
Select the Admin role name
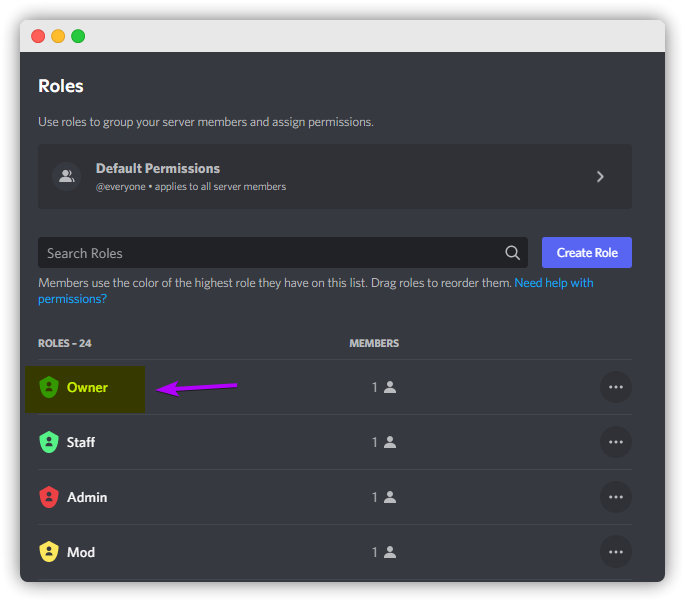pyautogui.click(x=87, y=497)
